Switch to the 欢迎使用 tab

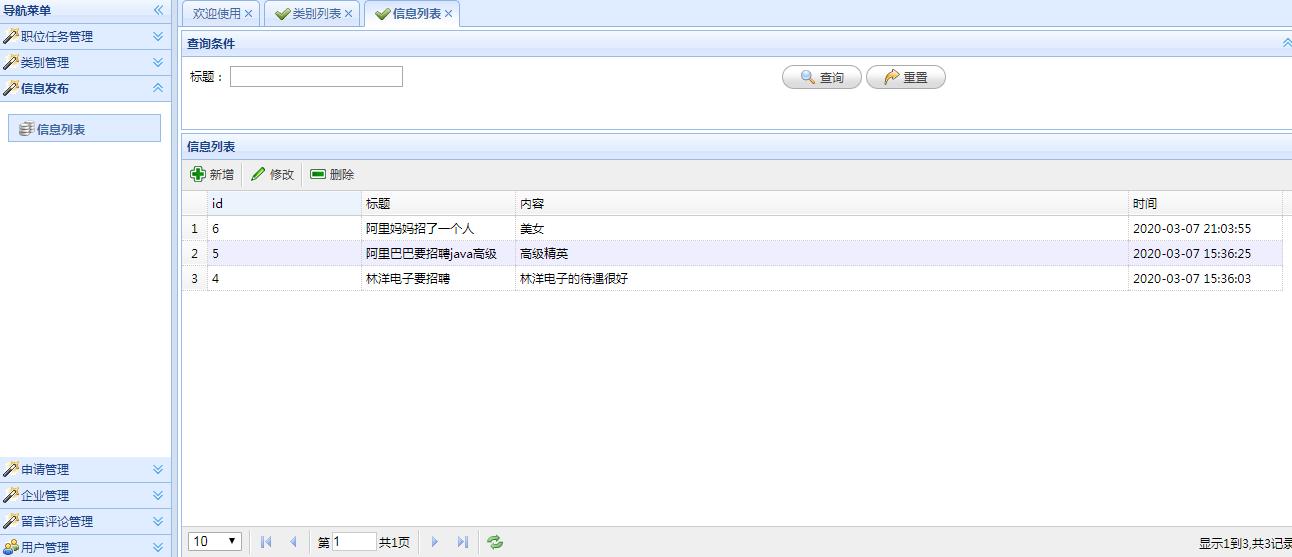[216, 14]
